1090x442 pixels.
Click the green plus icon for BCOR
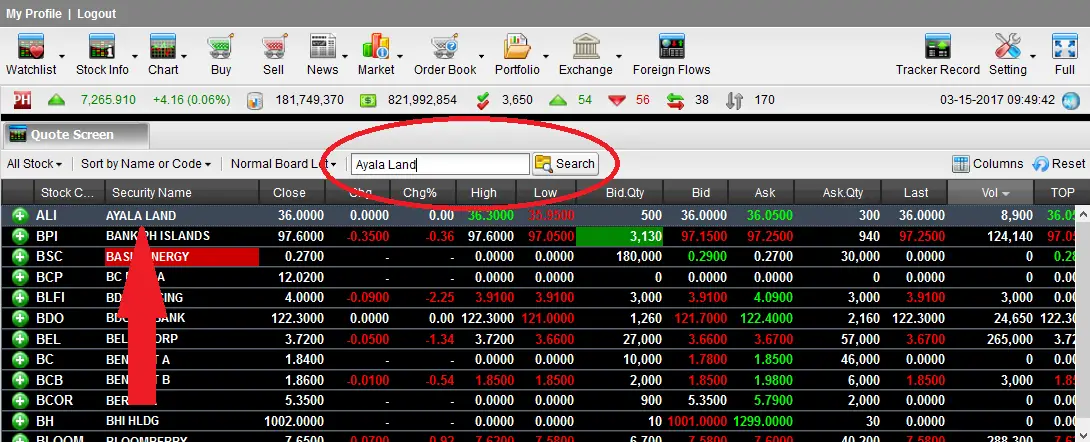click(20, 401)
